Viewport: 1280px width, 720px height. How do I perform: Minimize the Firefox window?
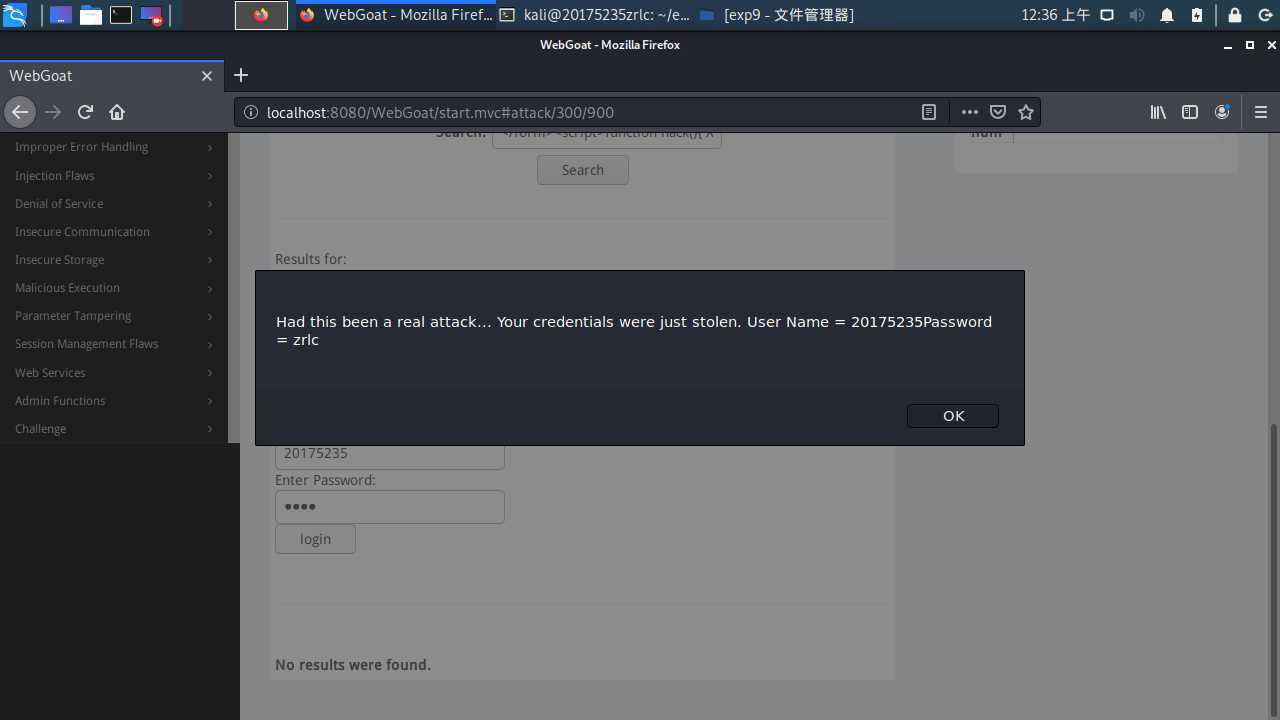pyautogui.click(x=1226, y=45)
